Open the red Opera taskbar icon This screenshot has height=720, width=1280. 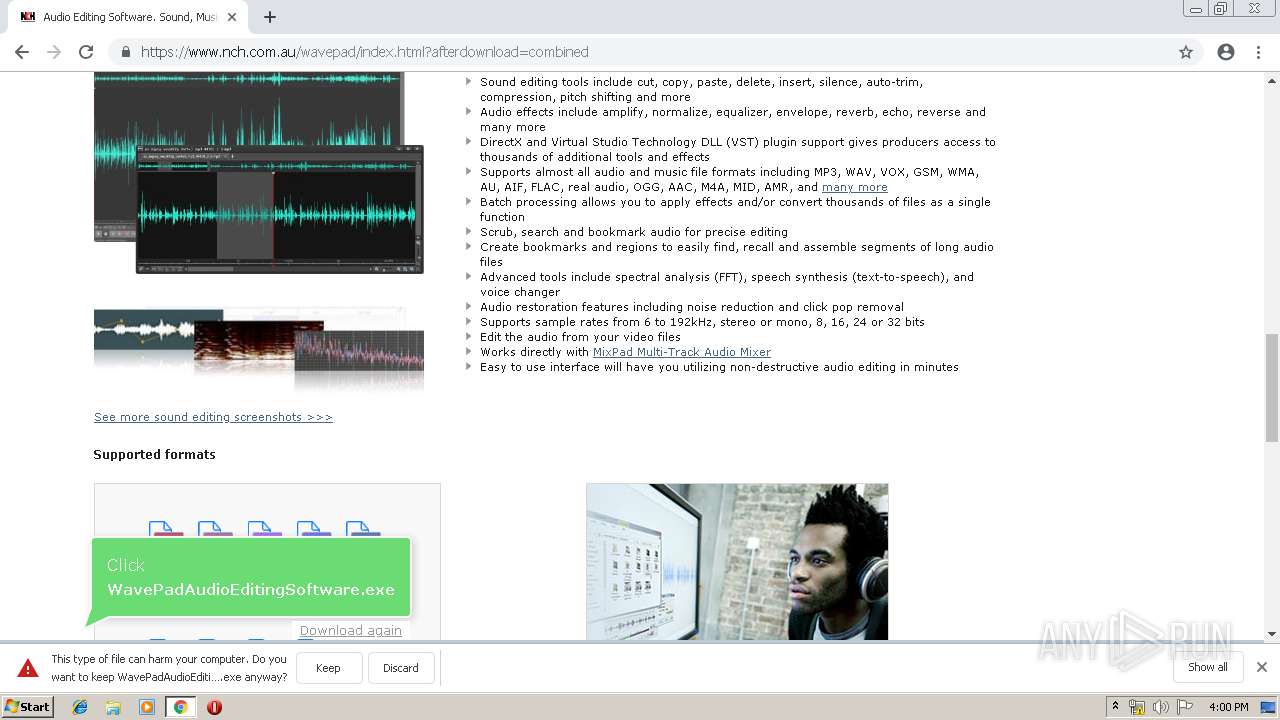(x=214, y=707)
